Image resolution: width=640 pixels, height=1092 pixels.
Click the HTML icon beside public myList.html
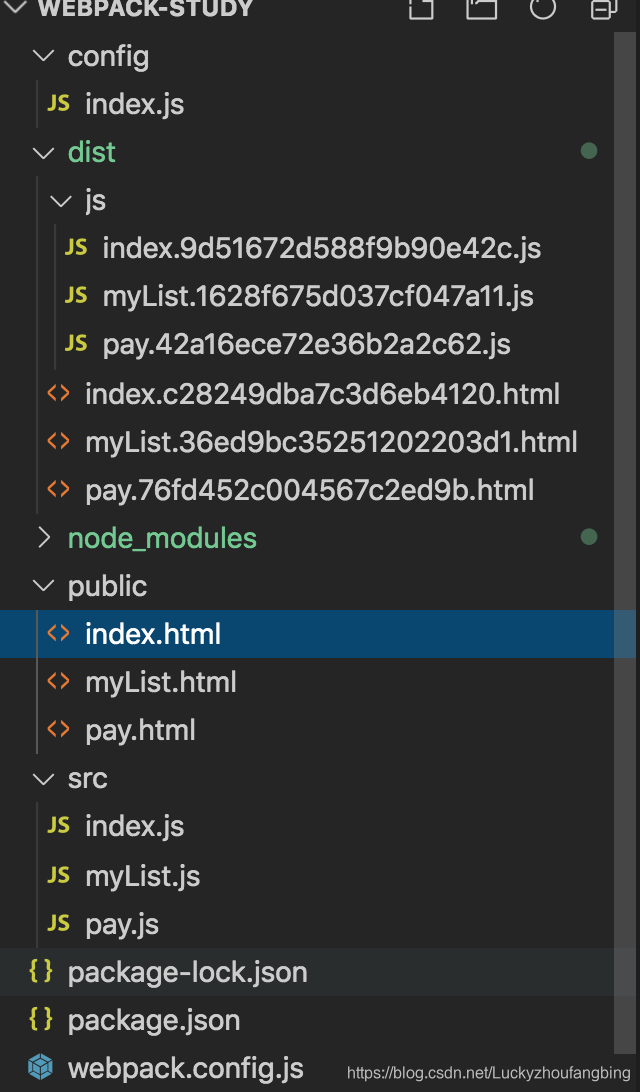click(58, 680)
